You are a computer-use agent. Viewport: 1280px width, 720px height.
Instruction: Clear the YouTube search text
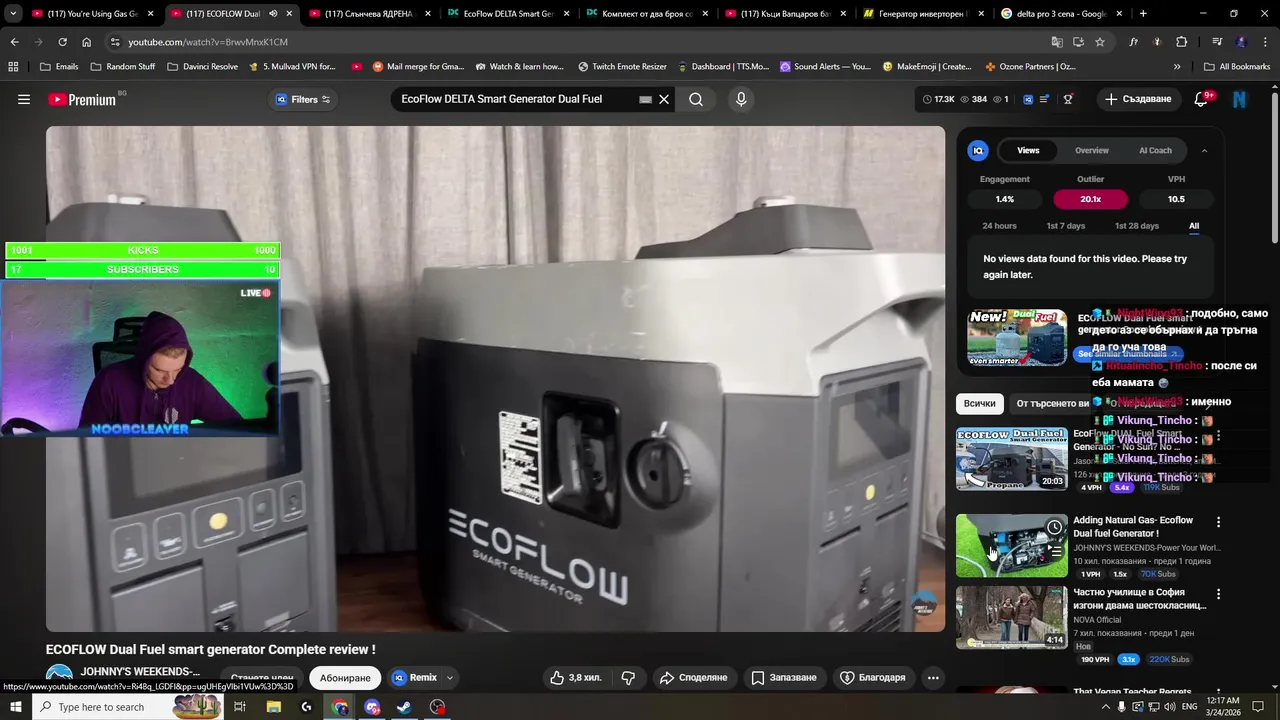[664, 99]
